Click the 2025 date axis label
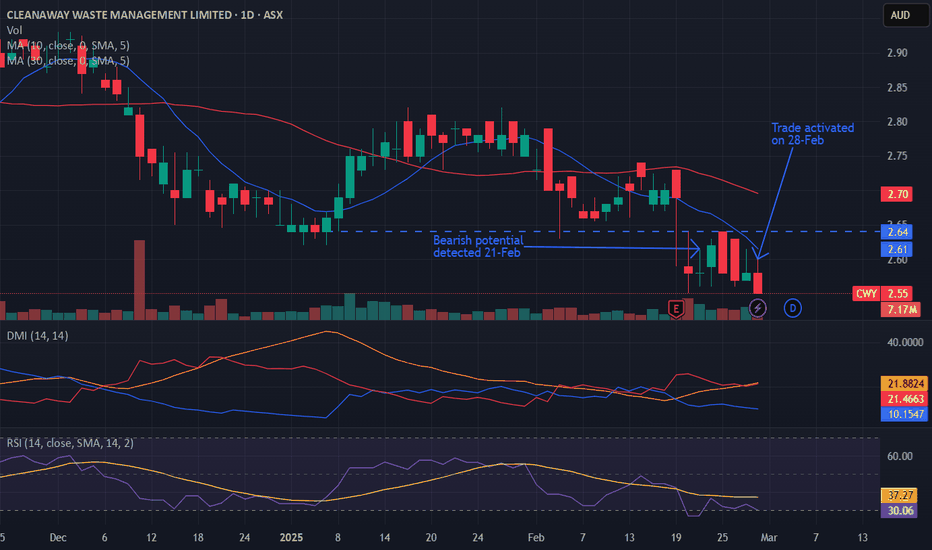This screenshot has width=932, height=550. coord(291,538)
